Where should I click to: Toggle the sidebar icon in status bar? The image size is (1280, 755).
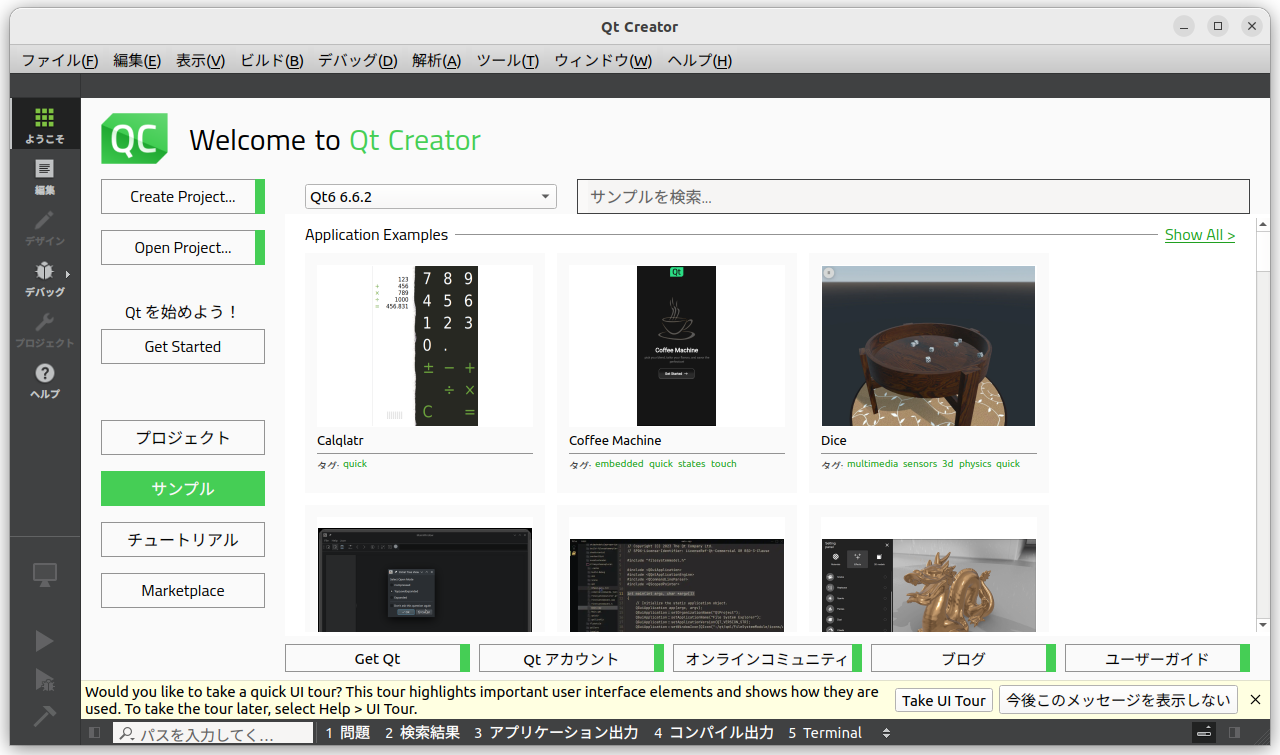[94, 732]
